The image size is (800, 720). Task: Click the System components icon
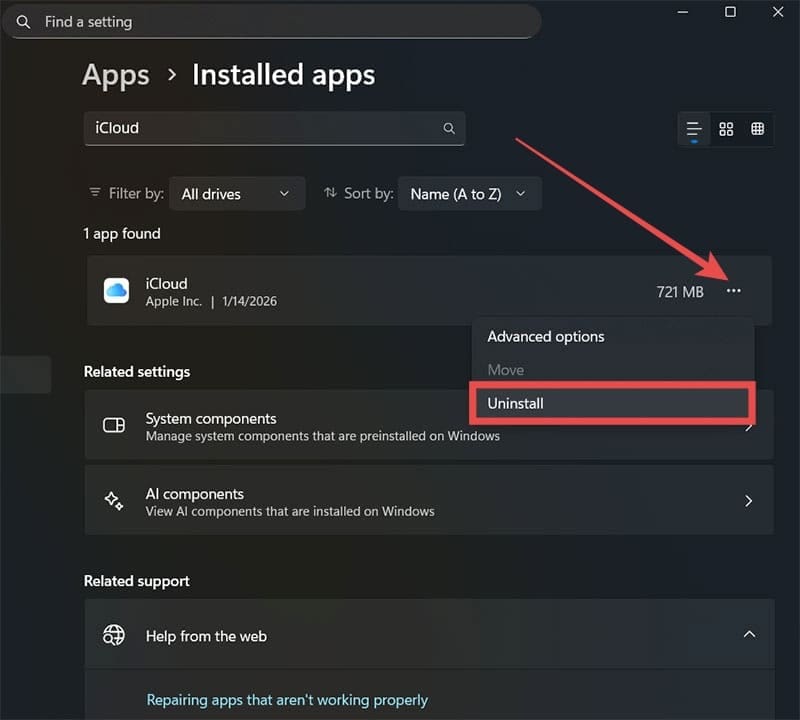point(114,425)
